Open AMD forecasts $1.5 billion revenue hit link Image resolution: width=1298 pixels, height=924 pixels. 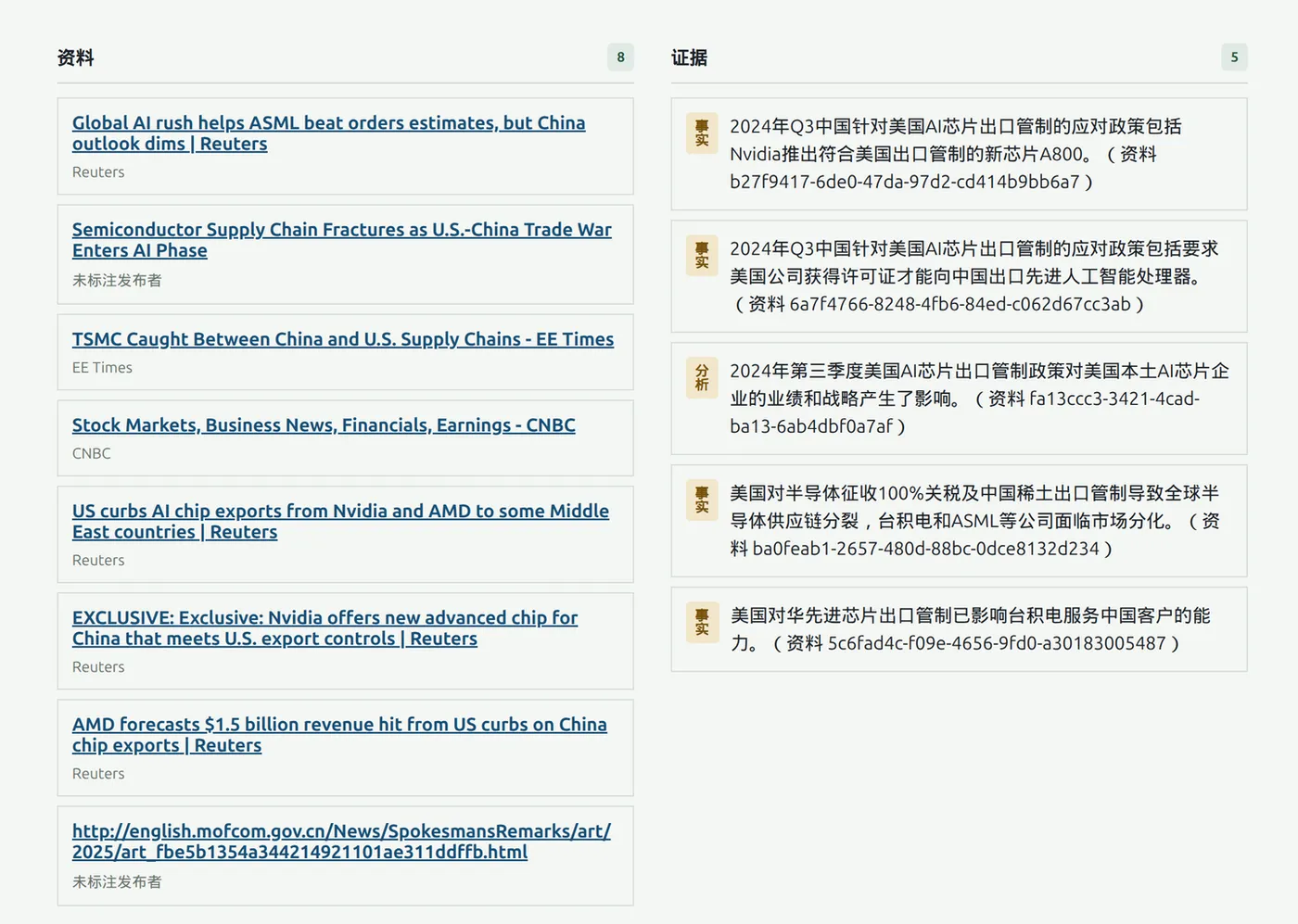339,735
